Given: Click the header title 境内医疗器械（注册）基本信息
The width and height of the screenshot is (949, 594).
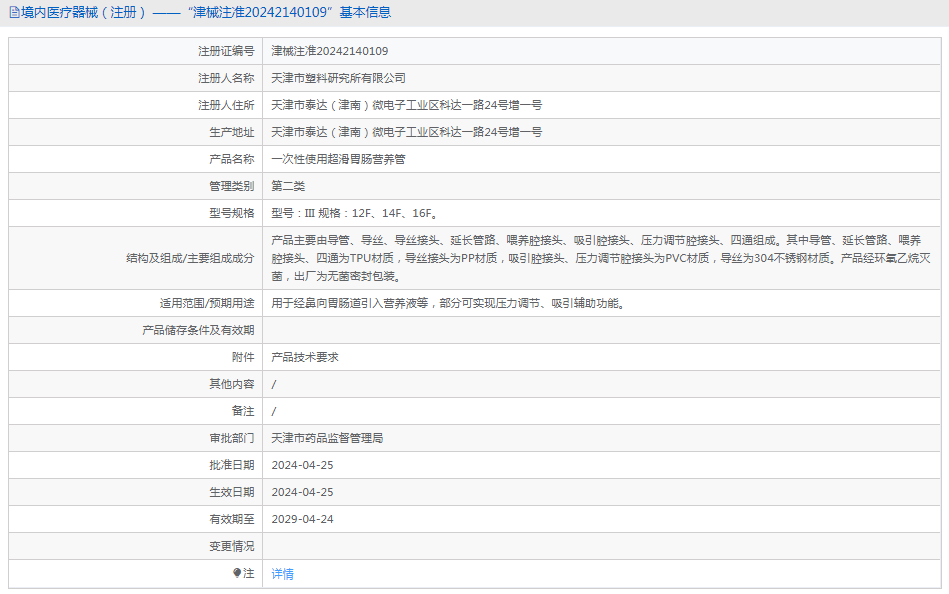Looking at the screenshot, I should pos(206,12).
